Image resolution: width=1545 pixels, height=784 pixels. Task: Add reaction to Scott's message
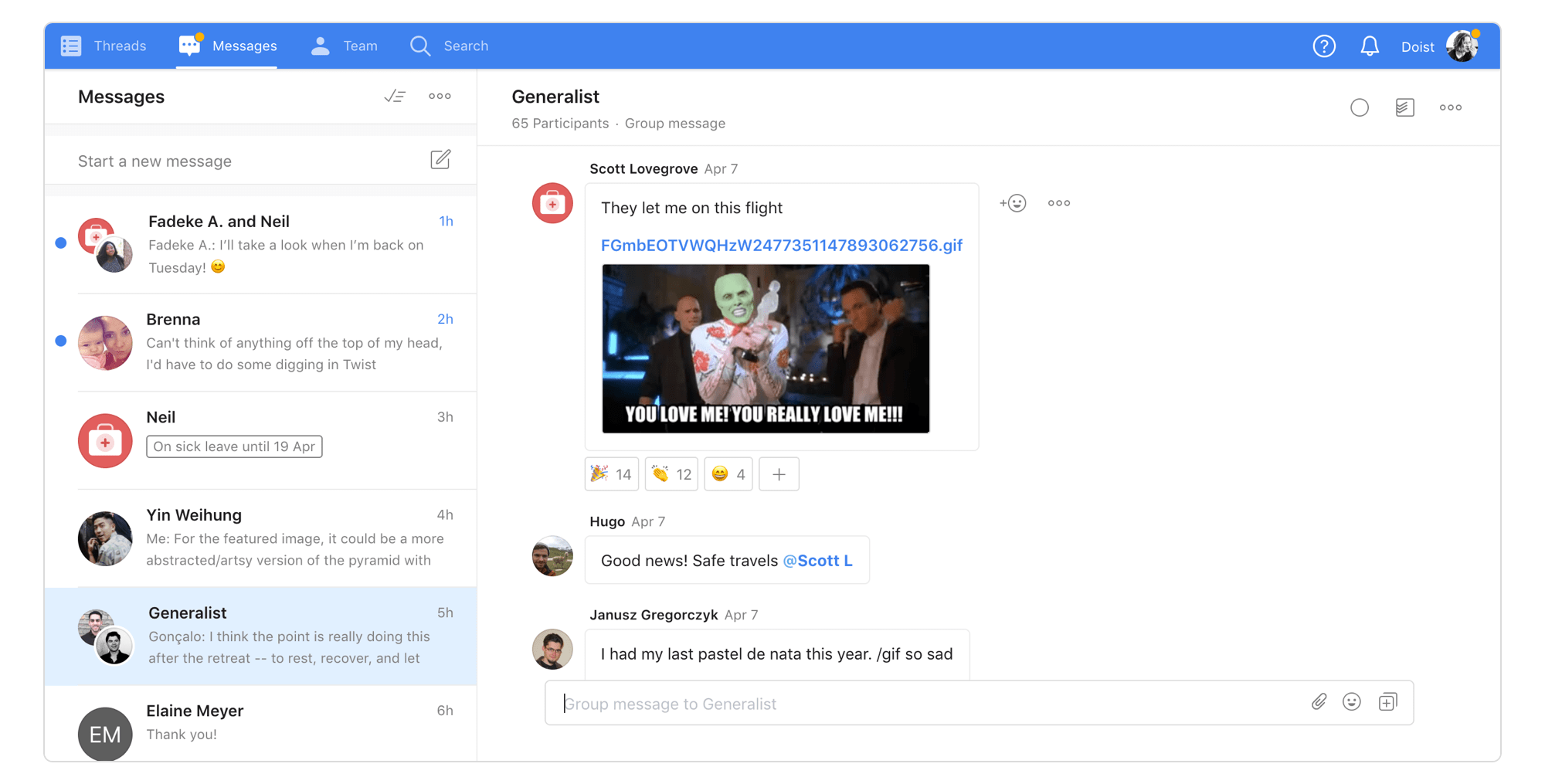click(1013, 203)
